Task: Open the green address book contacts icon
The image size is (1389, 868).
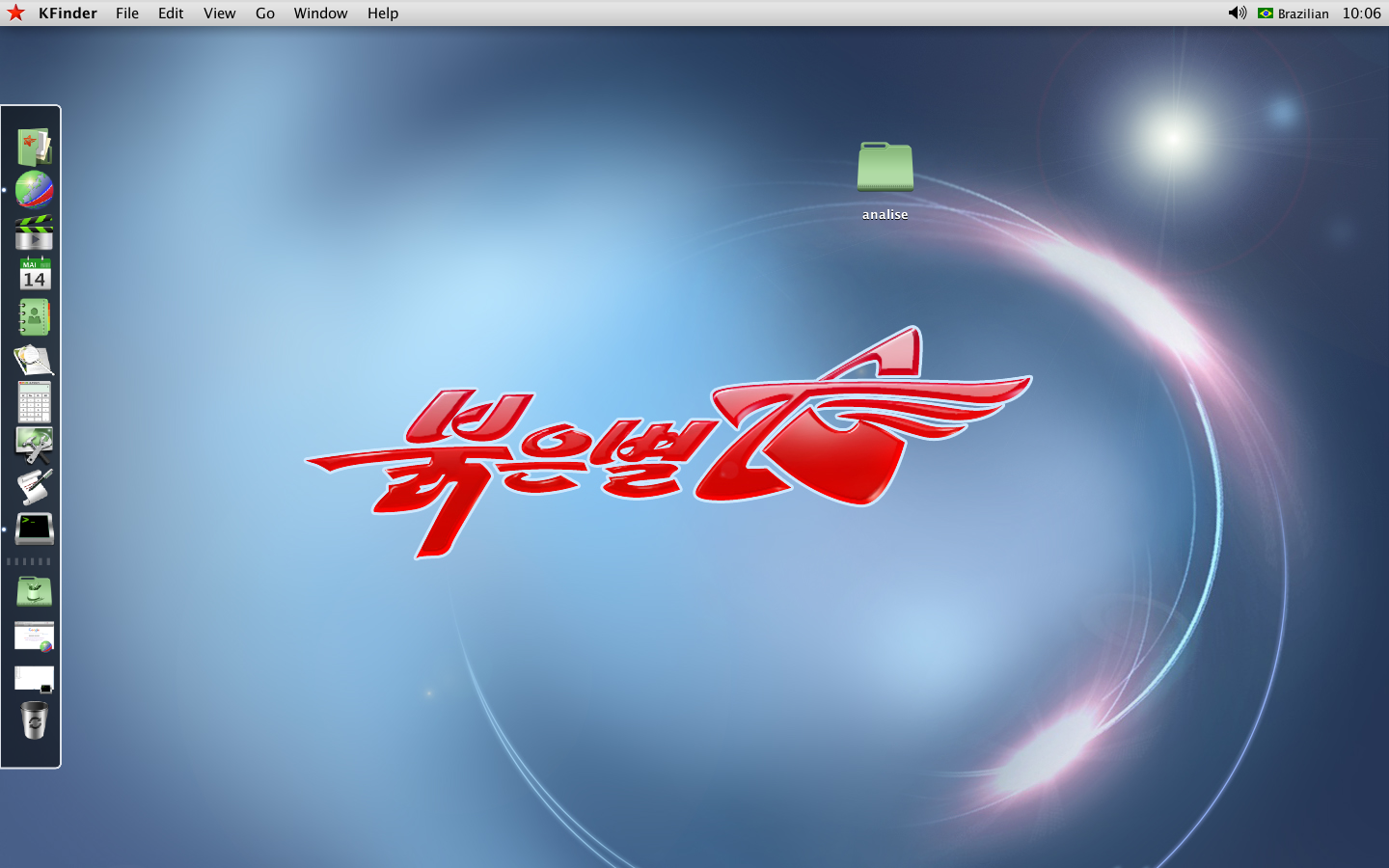Action: [x=34, y=317]
